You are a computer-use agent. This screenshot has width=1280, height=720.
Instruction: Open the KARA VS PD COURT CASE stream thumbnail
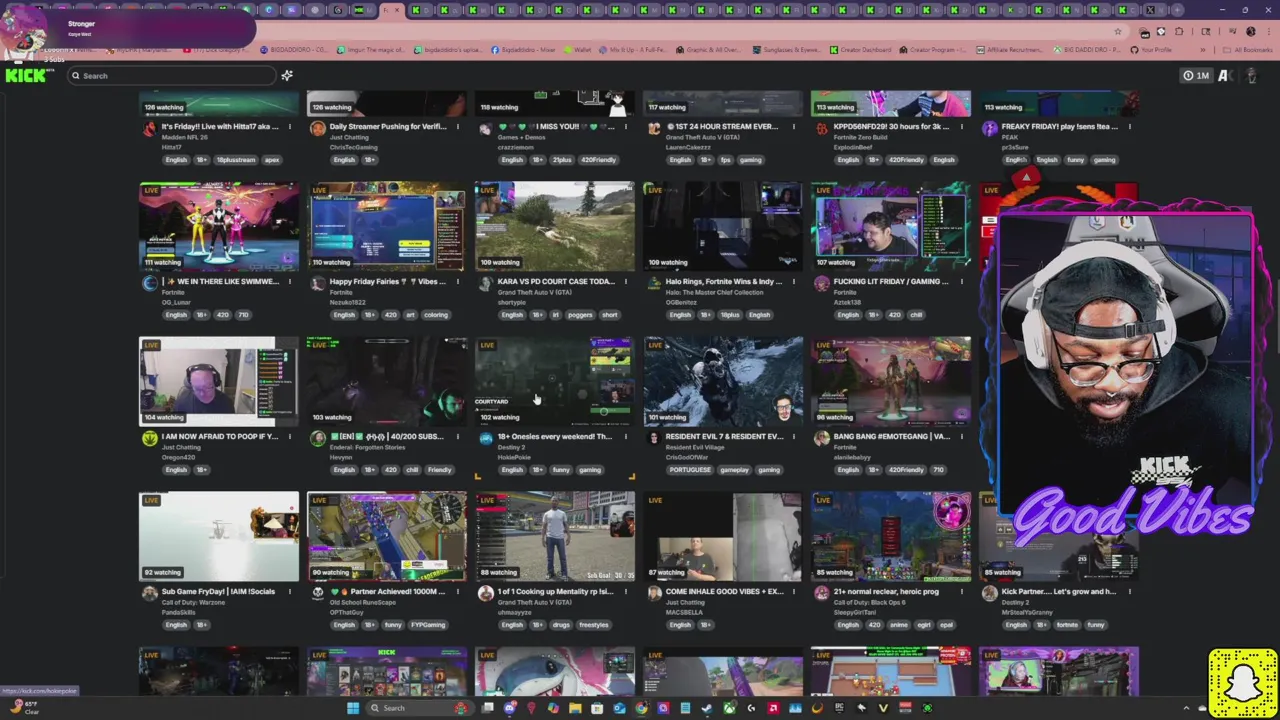(x=555, y=226)
